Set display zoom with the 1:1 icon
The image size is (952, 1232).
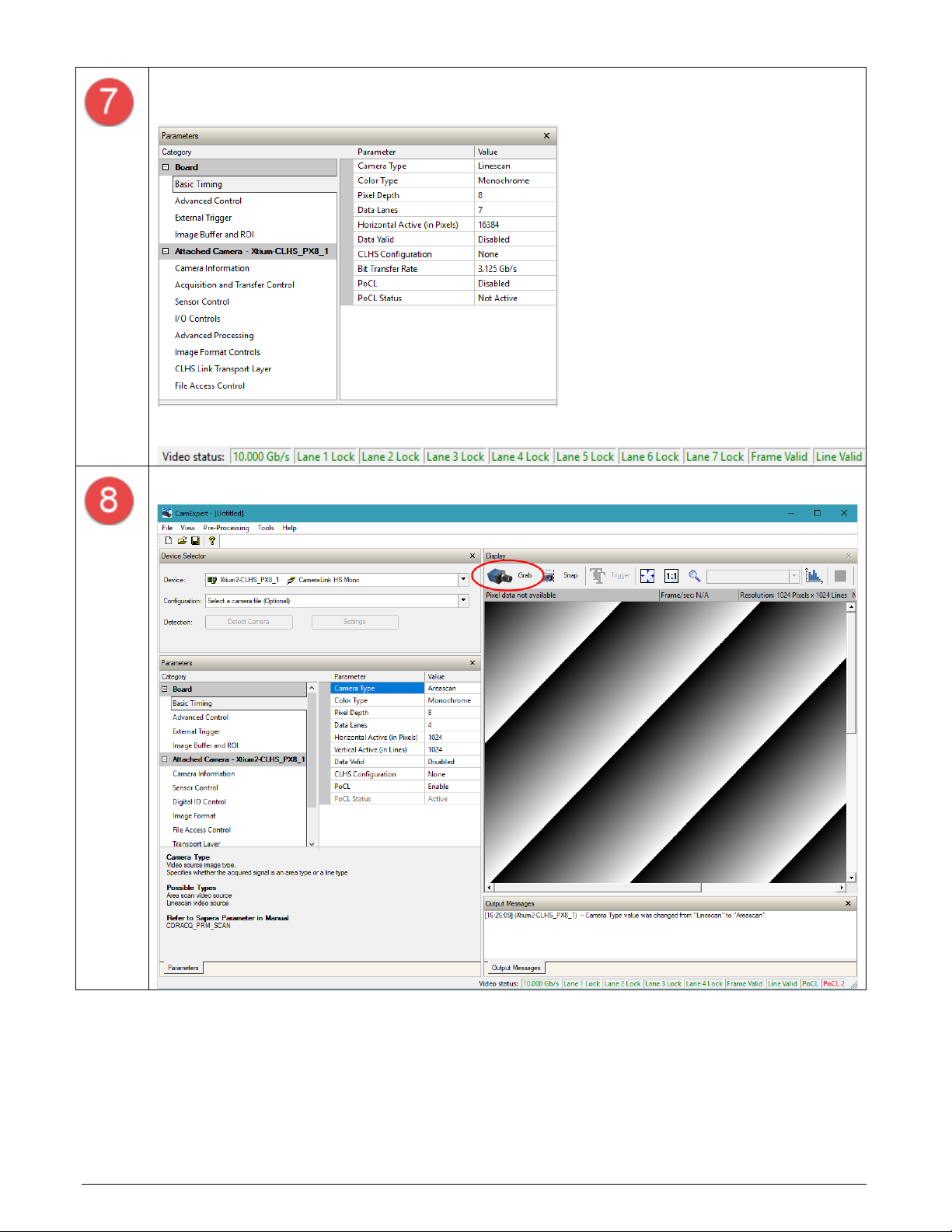pyautogui.click(x=671, y=576)
